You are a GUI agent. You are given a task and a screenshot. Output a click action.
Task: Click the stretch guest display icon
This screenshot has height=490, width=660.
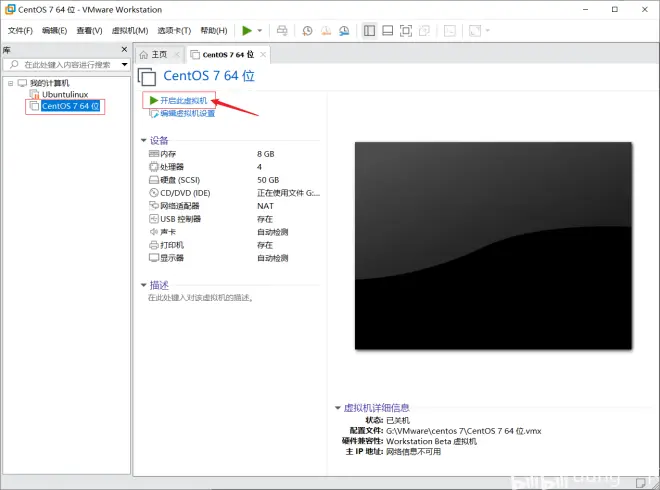point(475,30)
